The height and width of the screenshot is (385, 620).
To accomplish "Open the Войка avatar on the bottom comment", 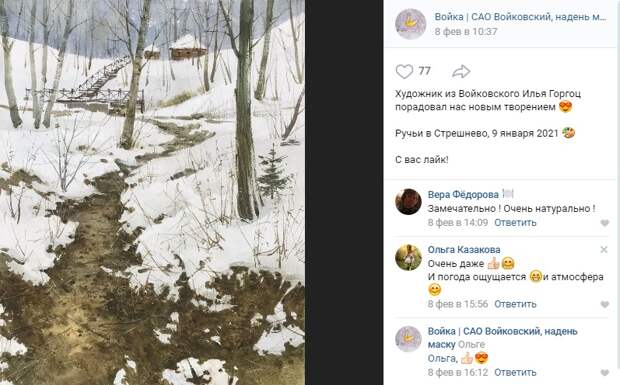I will (408, 339).
